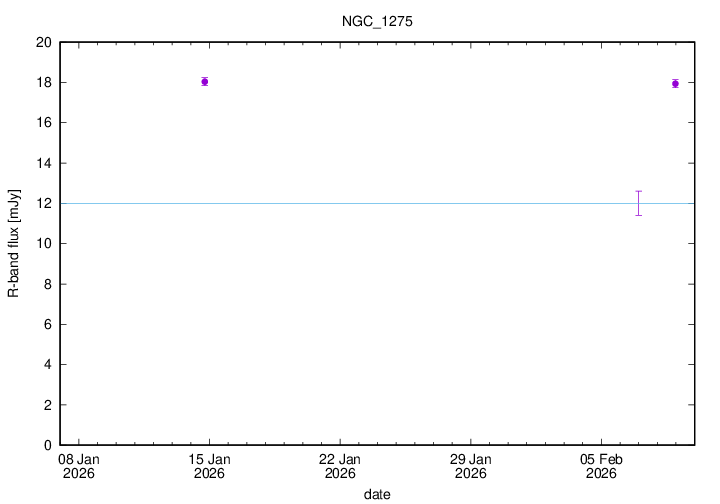Click the 'date' x-axis label
The height and width of the screenshot is (504, 720).
point(377,494)
